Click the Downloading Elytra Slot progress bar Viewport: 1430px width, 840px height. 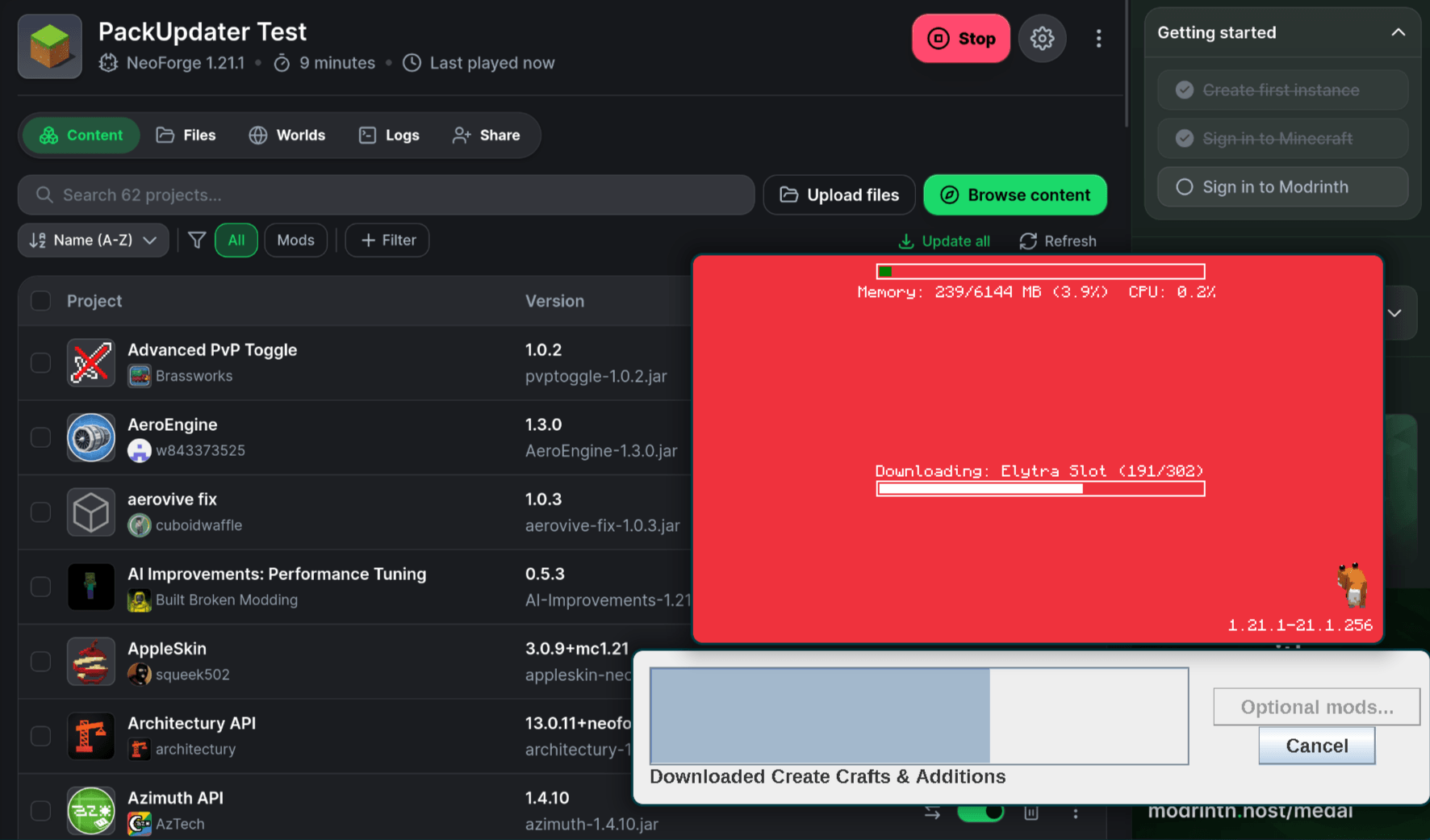pyautogui.click(x=1040, y=488)
